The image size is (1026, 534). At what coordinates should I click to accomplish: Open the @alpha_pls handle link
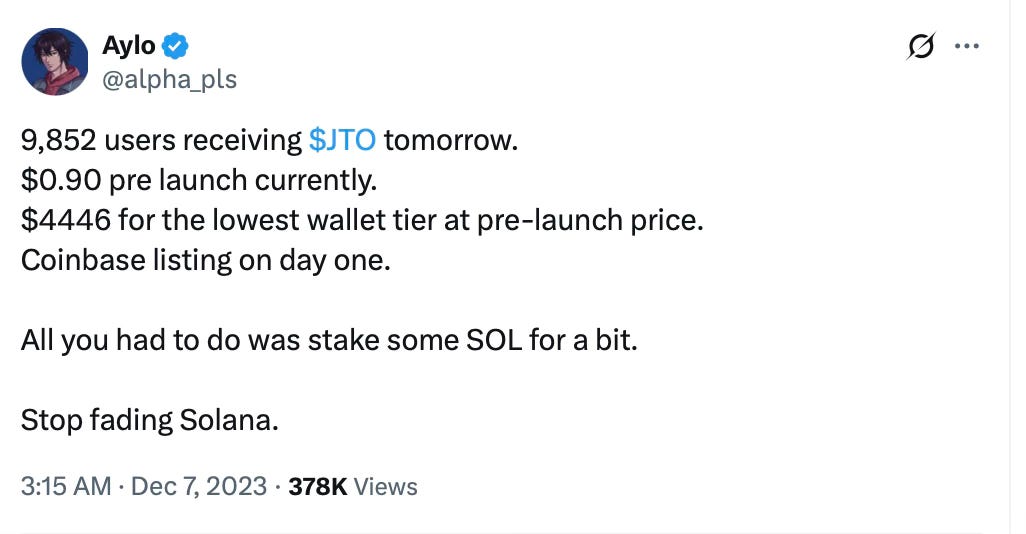click(169, 80)
